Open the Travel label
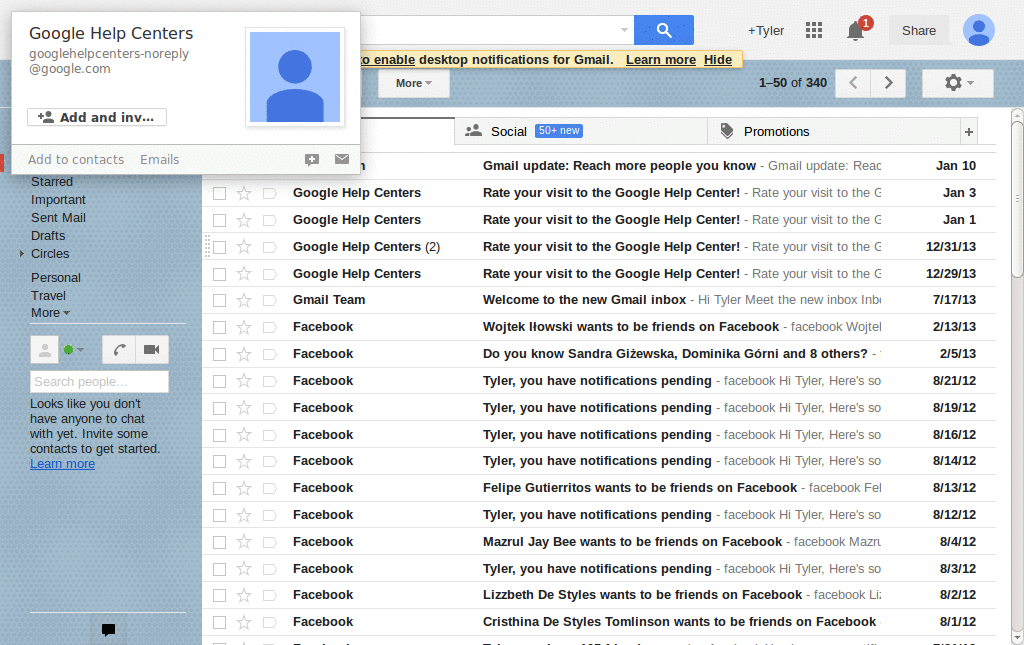Viewport: 1024px width, 645px height. pyautogui.click(x=48, y=296)
